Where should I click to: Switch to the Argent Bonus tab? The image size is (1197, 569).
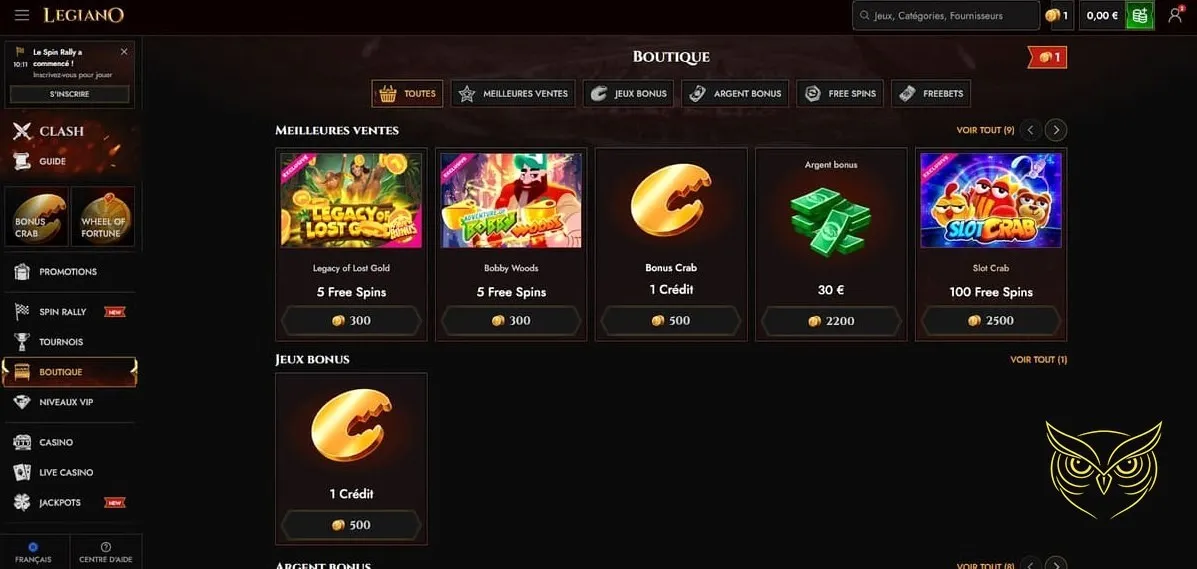click(x=735, y=93)
